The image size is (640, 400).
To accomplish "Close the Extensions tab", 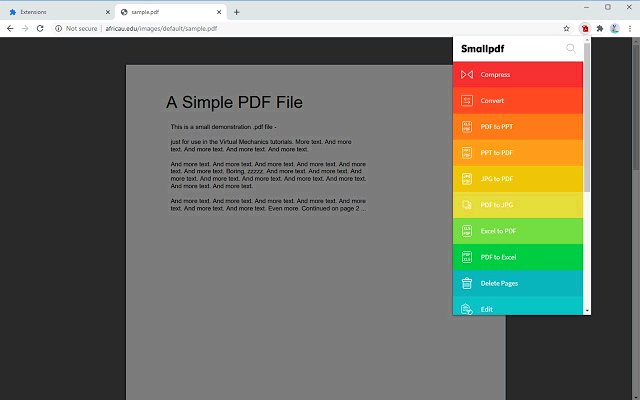I will coord(108,12).
